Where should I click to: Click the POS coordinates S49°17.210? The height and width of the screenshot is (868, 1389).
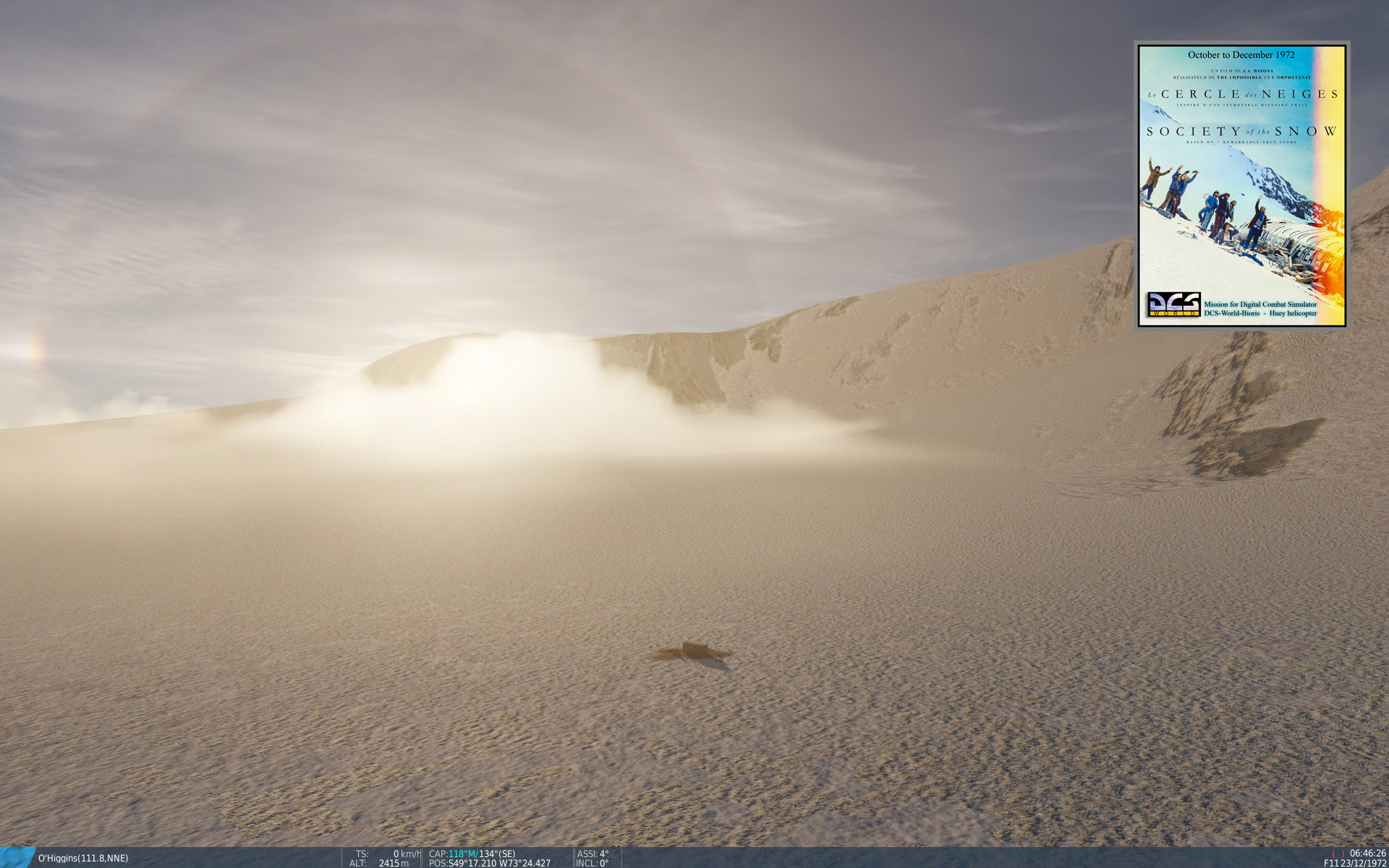pos(472,864)
